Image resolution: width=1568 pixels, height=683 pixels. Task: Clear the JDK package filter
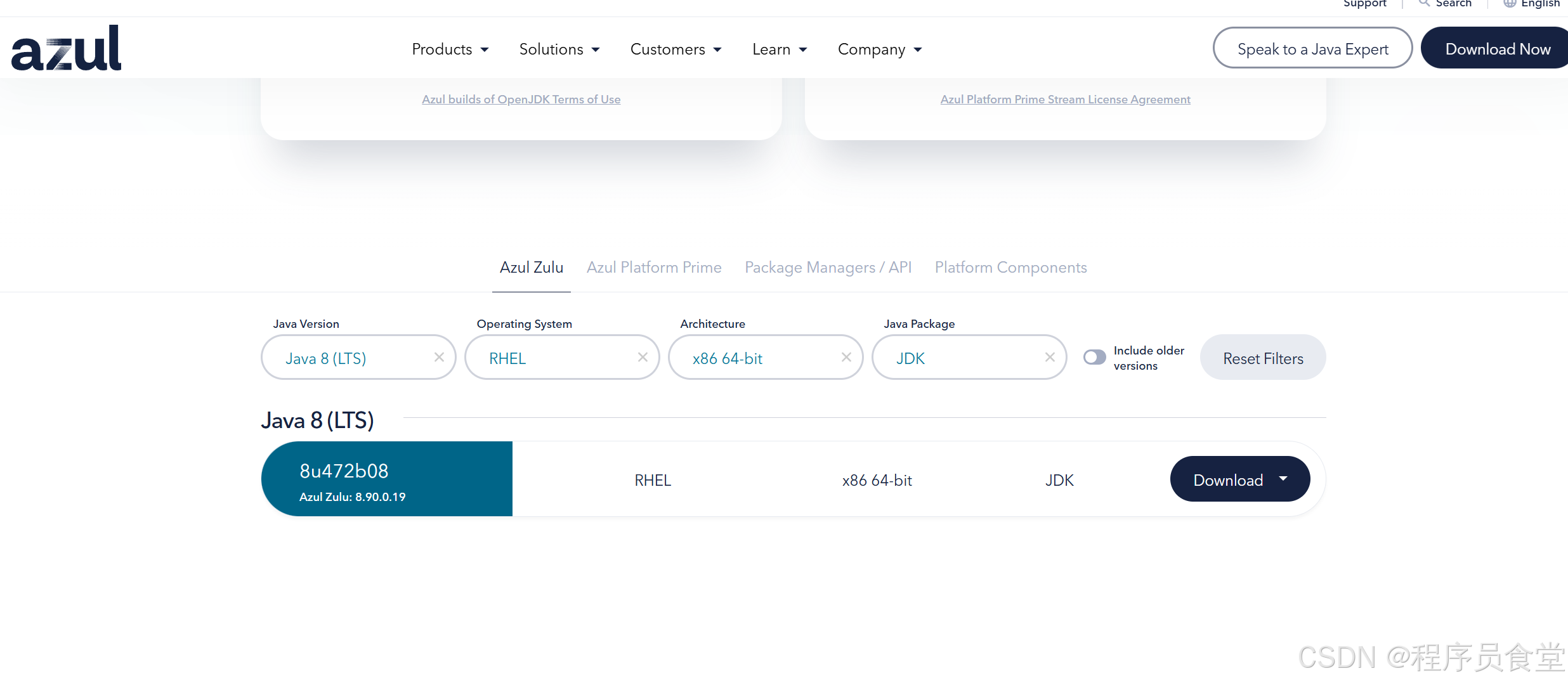coord(1050,357)
